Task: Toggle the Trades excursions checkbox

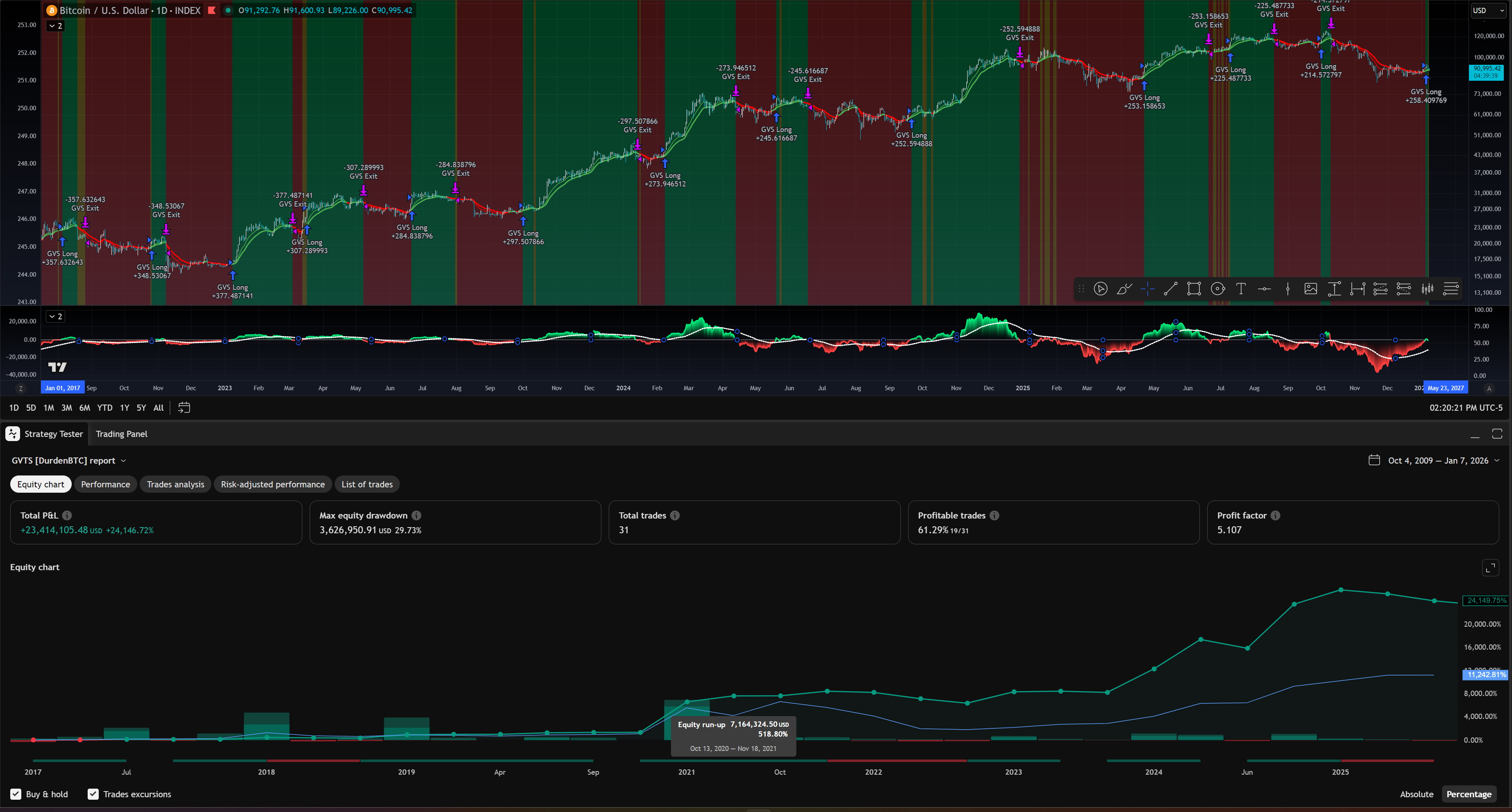Action: 93,794
